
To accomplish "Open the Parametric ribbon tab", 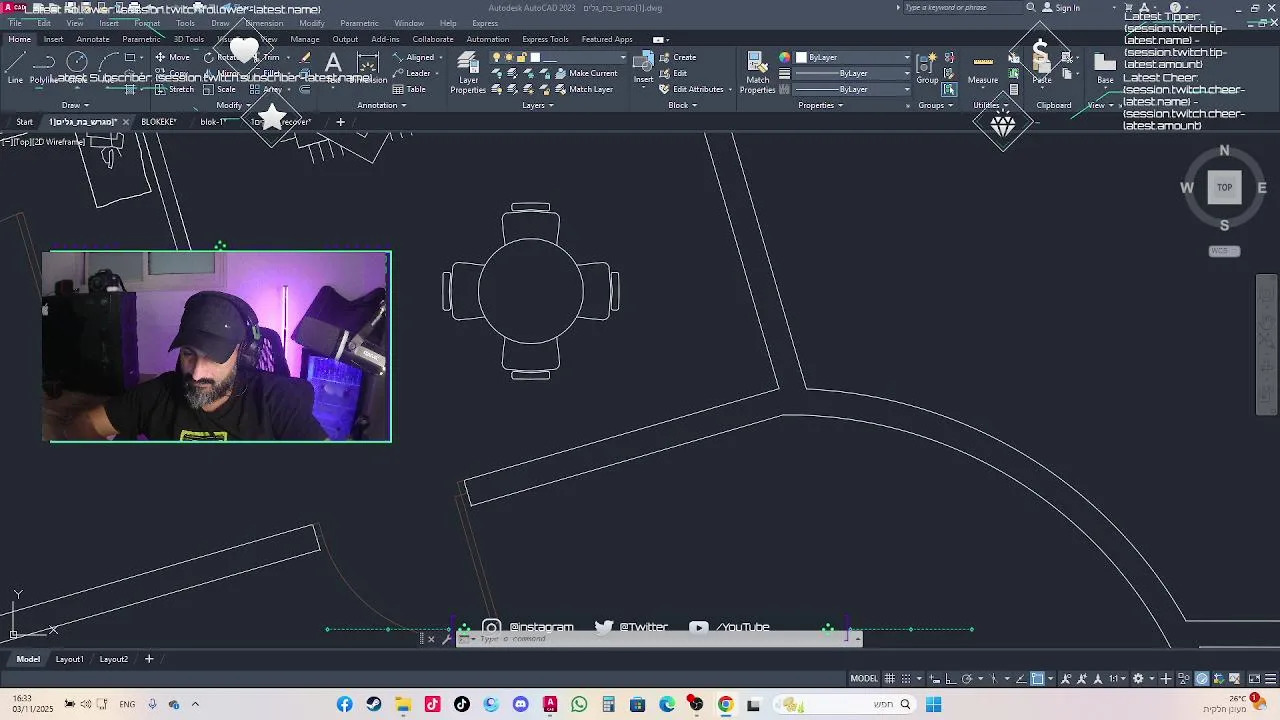I will (x=140, y=39).
